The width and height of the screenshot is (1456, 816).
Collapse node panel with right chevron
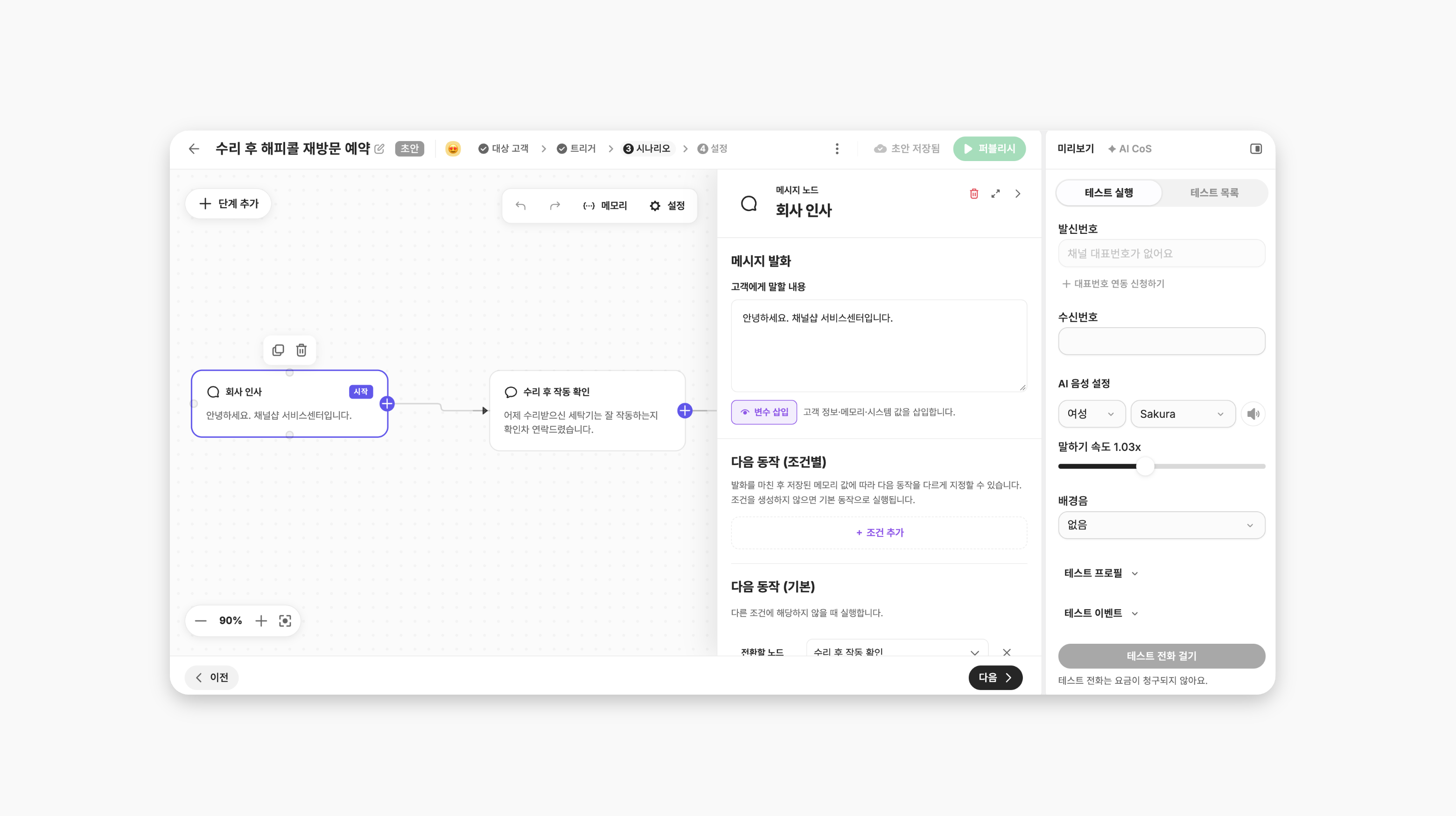[1018, 194]
